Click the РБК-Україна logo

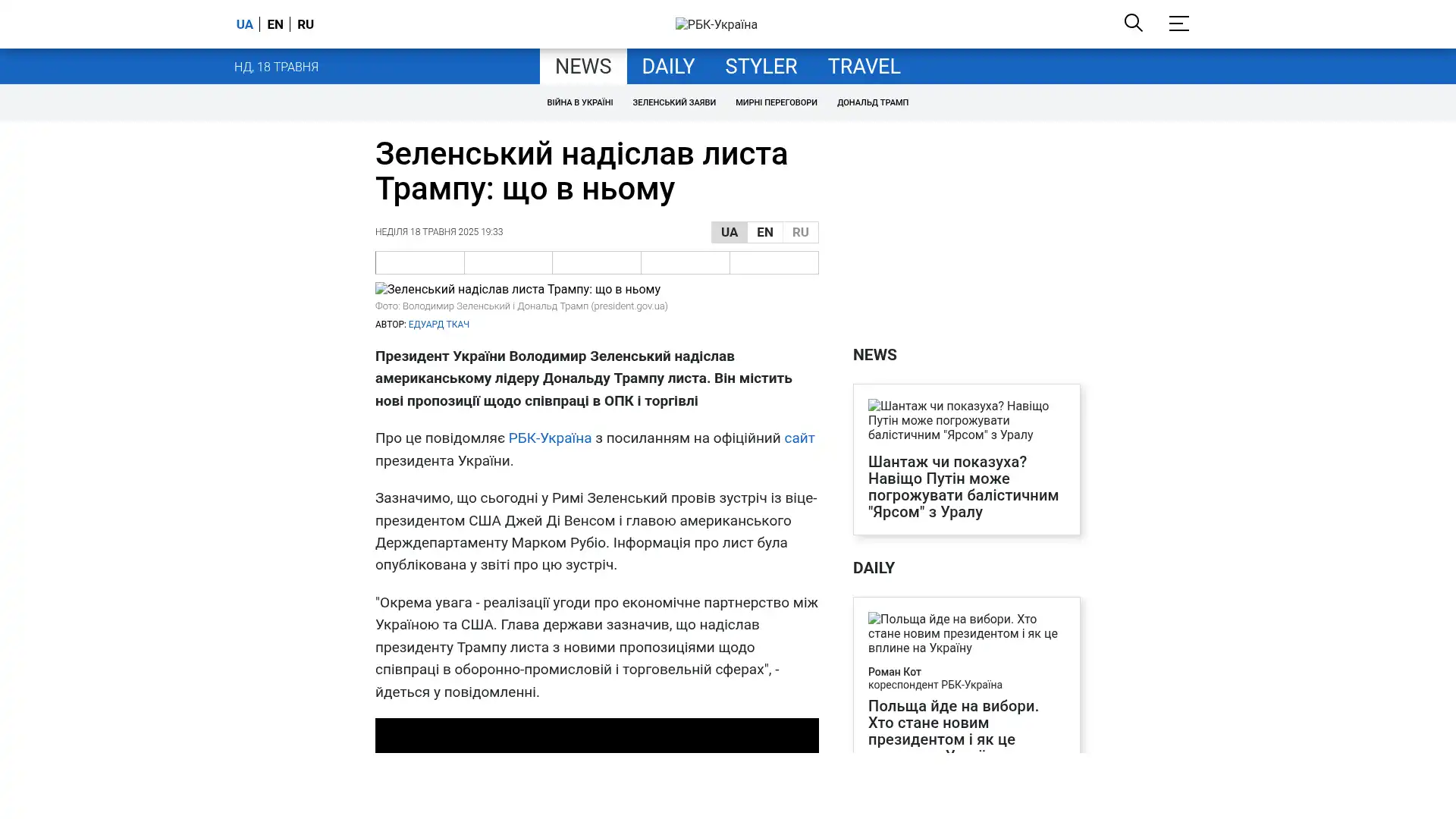pyautogui.click(x=716, y=24)
